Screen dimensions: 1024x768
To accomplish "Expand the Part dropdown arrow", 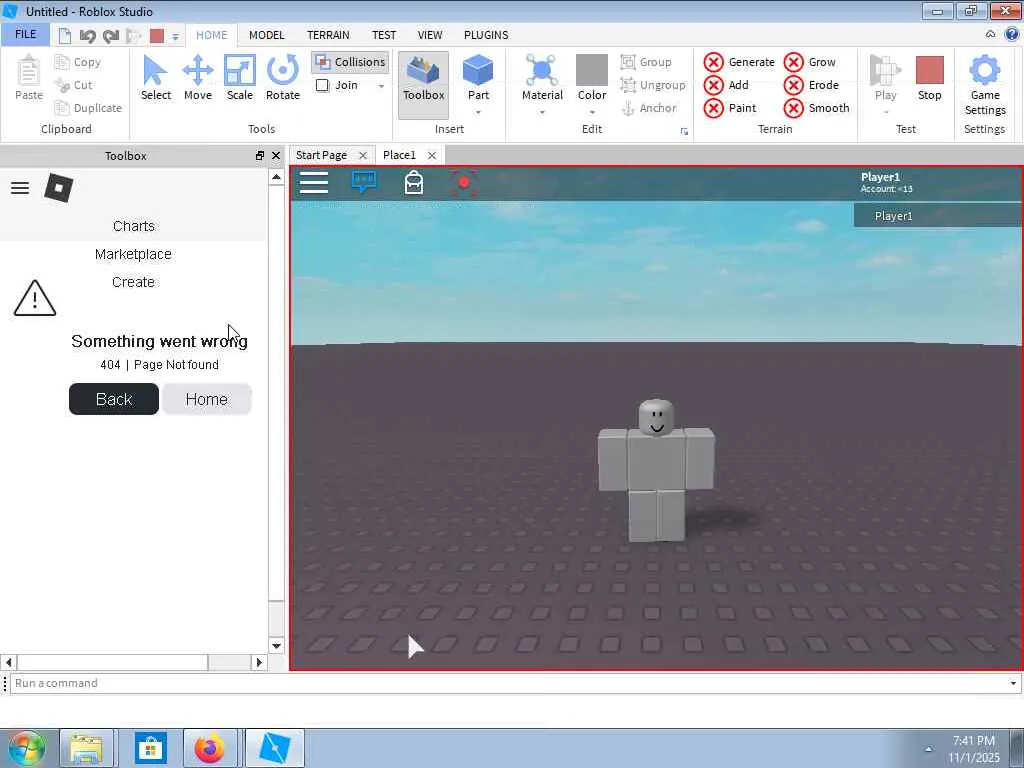I will click(478, 112).
